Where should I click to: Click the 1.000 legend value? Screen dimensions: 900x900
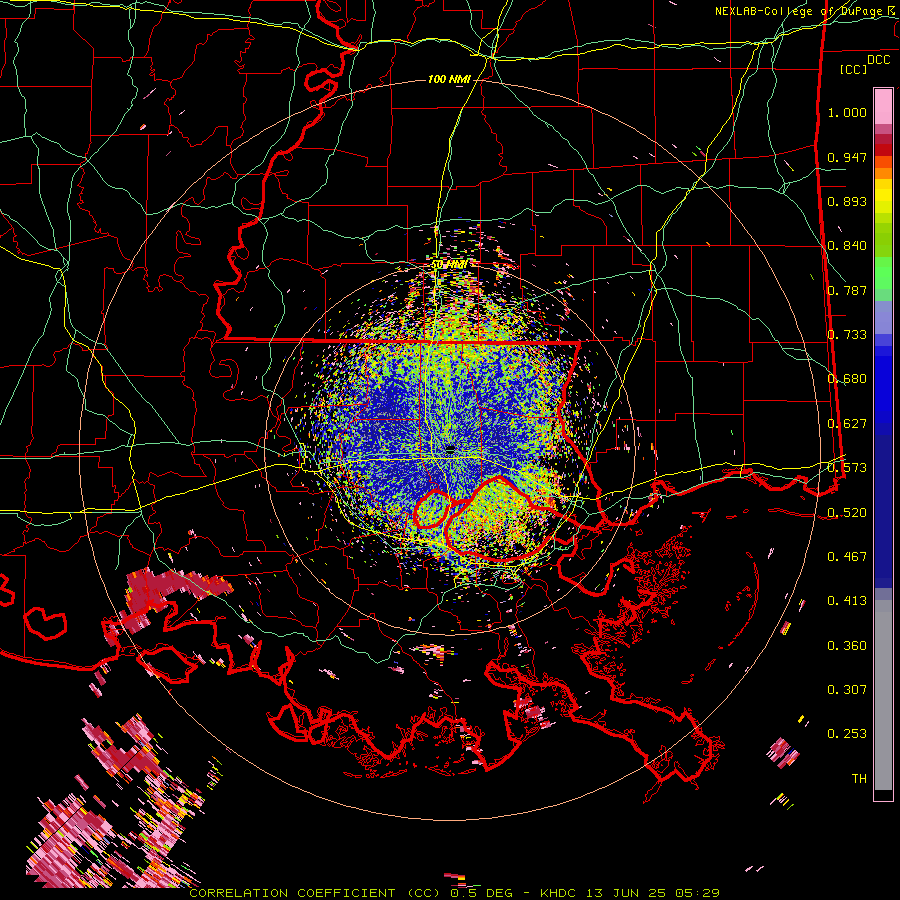(847, 112)
